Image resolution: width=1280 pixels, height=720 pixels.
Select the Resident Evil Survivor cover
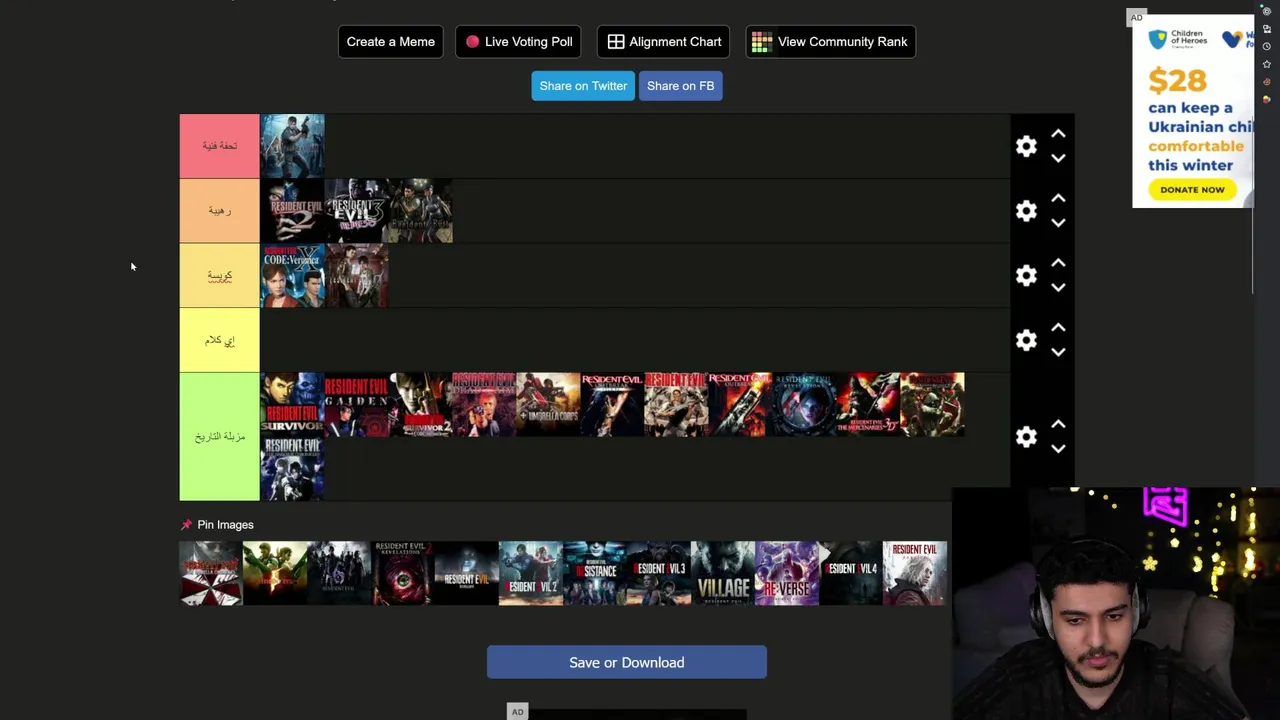(292, 405)
